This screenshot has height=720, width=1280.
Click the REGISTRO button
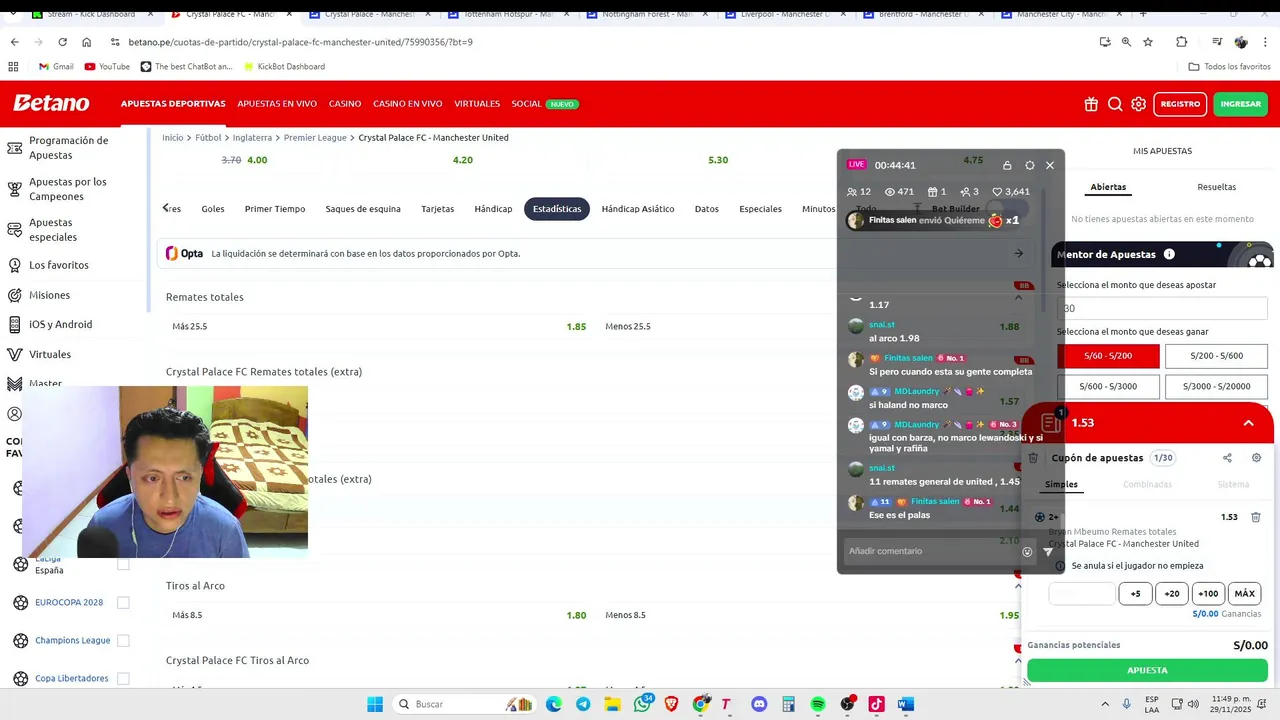click(1180, 104)
